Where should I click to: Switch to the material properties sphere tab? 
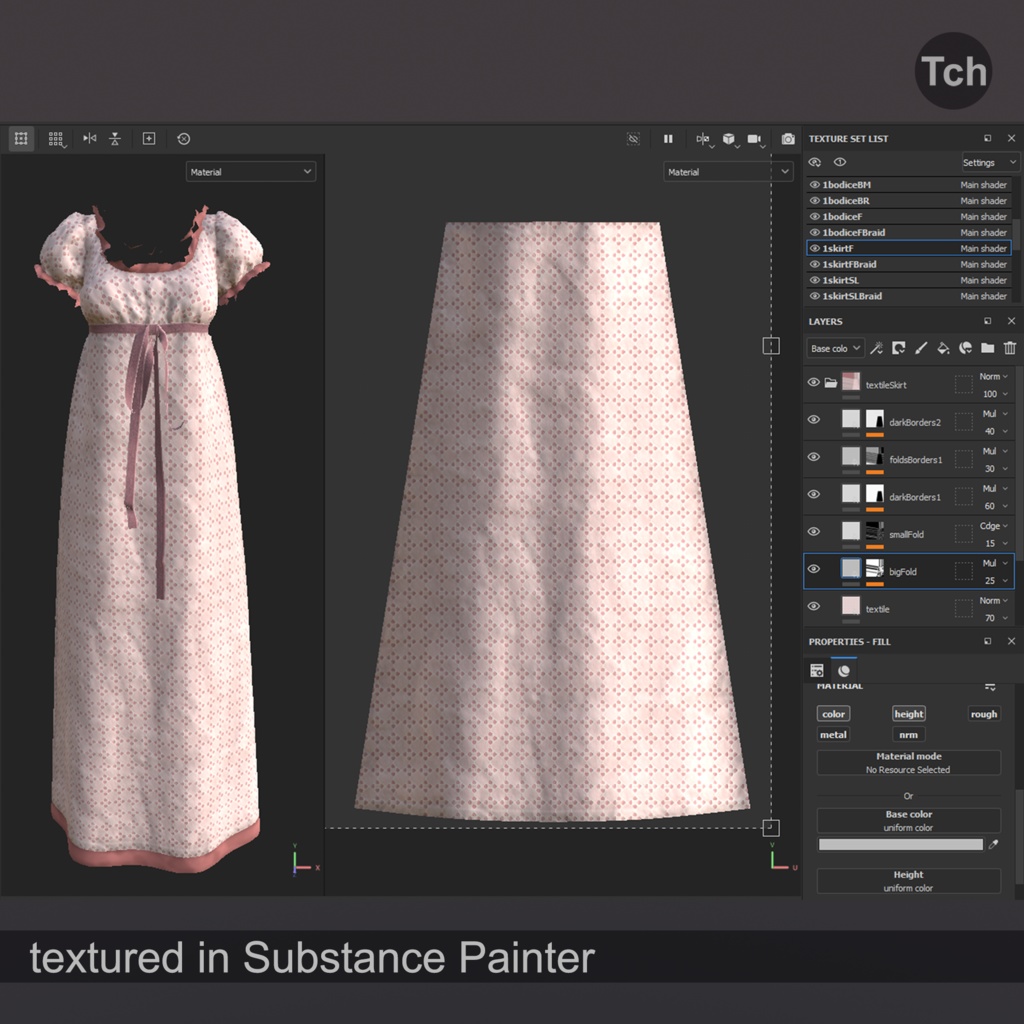click(x=843, y=670)
